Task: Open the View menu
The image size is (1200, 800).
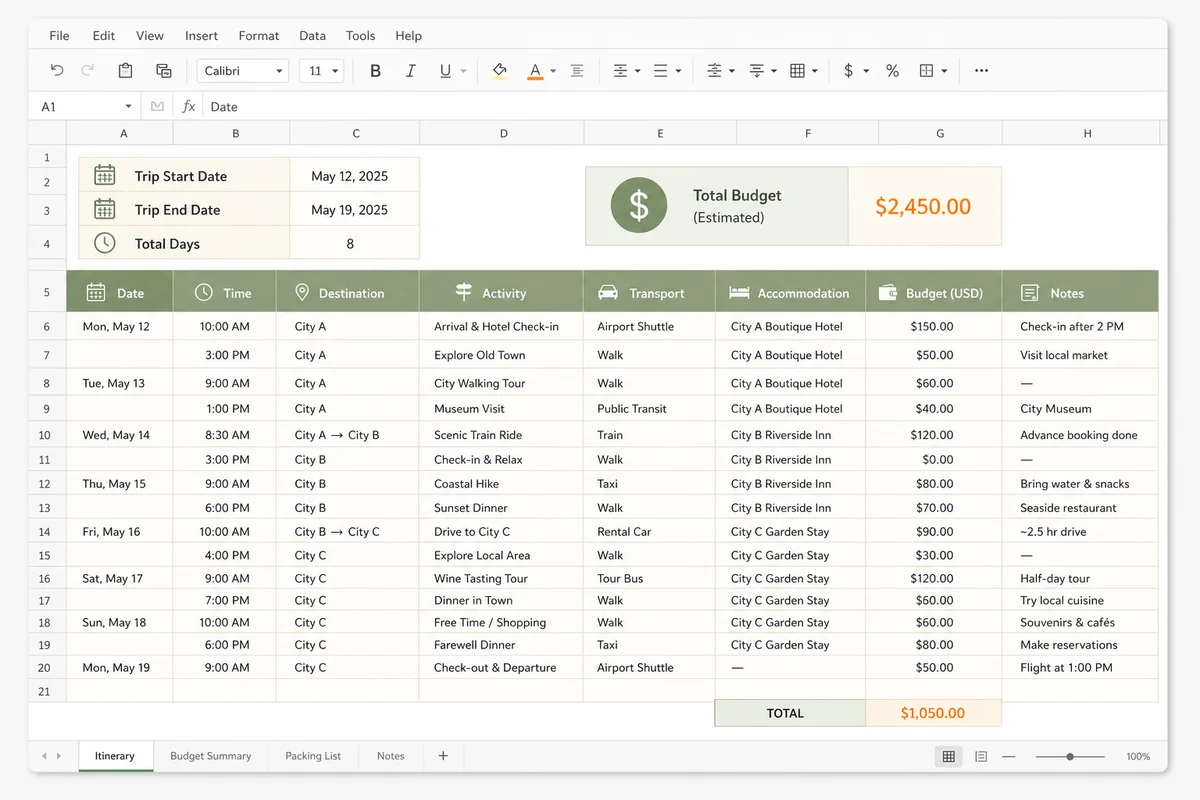Action: (x=150, y=35)
